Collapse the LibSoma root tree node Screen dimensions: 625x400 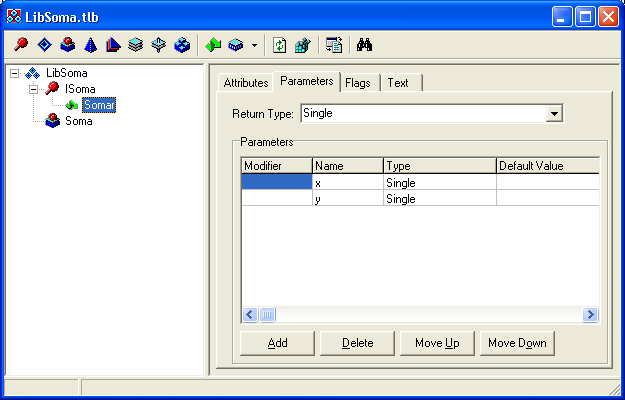pyautogui.click(x=15, y=73)
